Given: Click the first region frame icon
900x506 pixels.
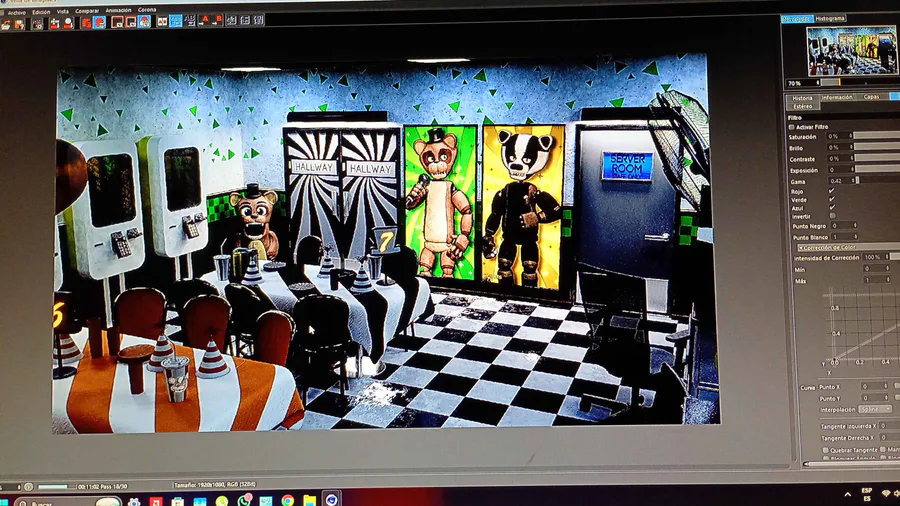Looking at the screenshot, I should pos(117,22).
